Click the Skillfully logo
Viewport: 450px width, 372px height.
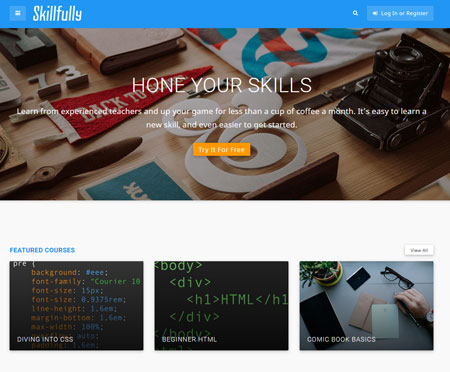pyautogui.click(x=57, y=14)
